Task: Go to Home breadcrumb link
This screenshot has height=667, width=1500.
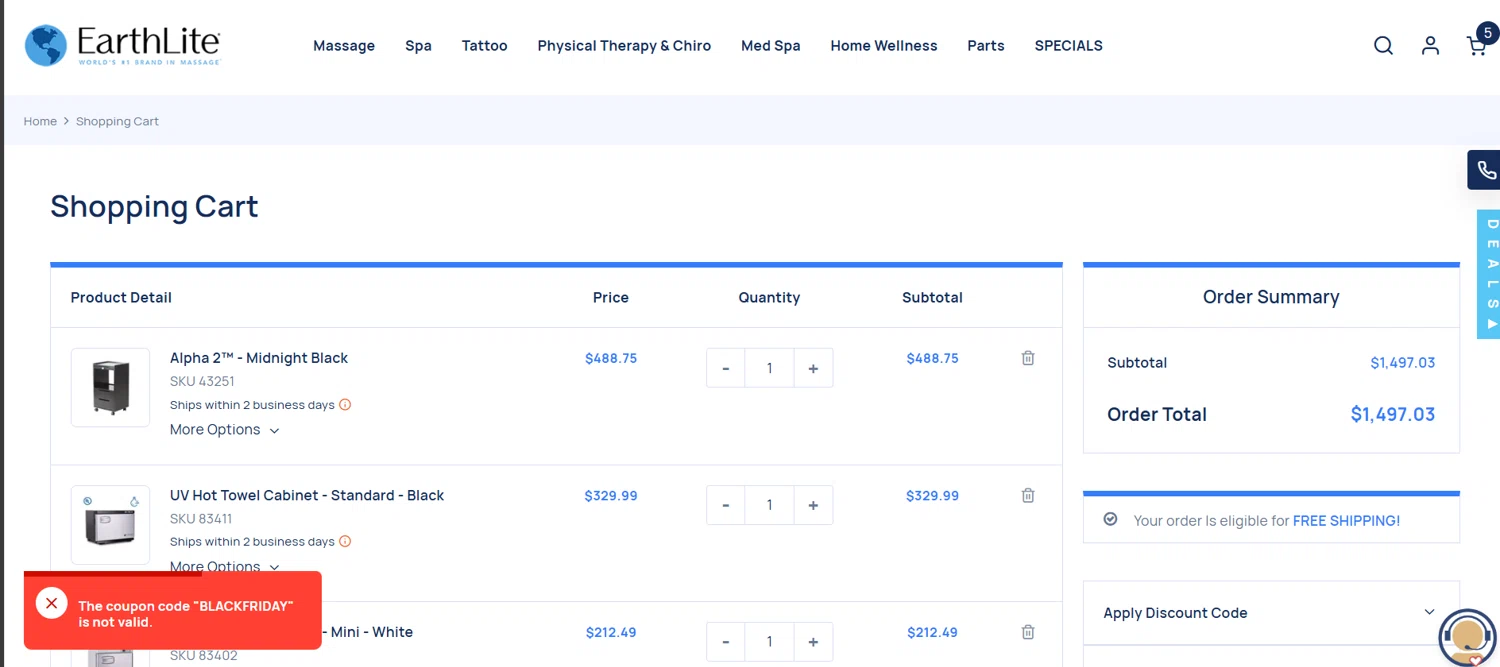Action: tap(40, 121)
